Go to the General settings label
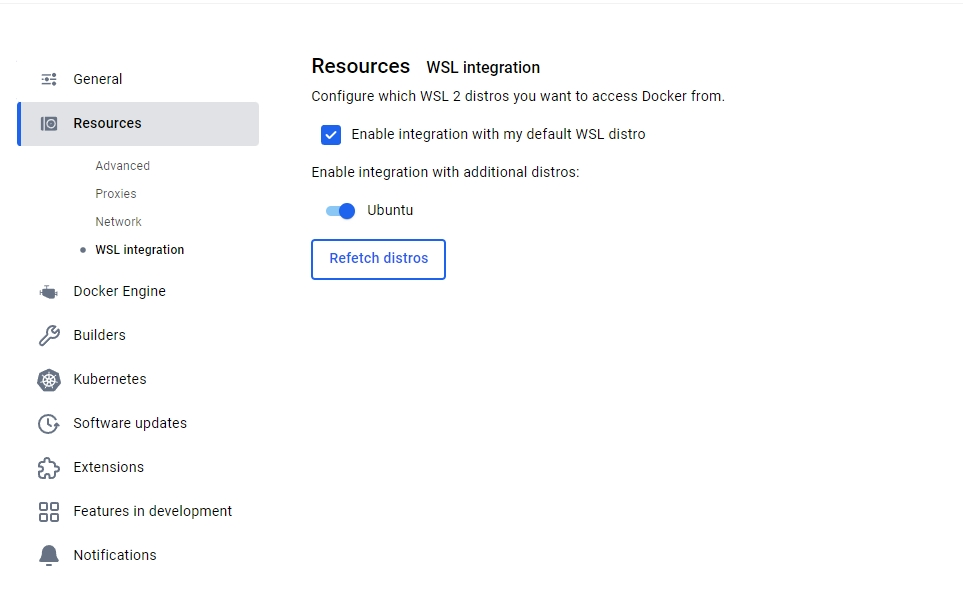This screenshot has height=594, width=963. tap(98, 79)
